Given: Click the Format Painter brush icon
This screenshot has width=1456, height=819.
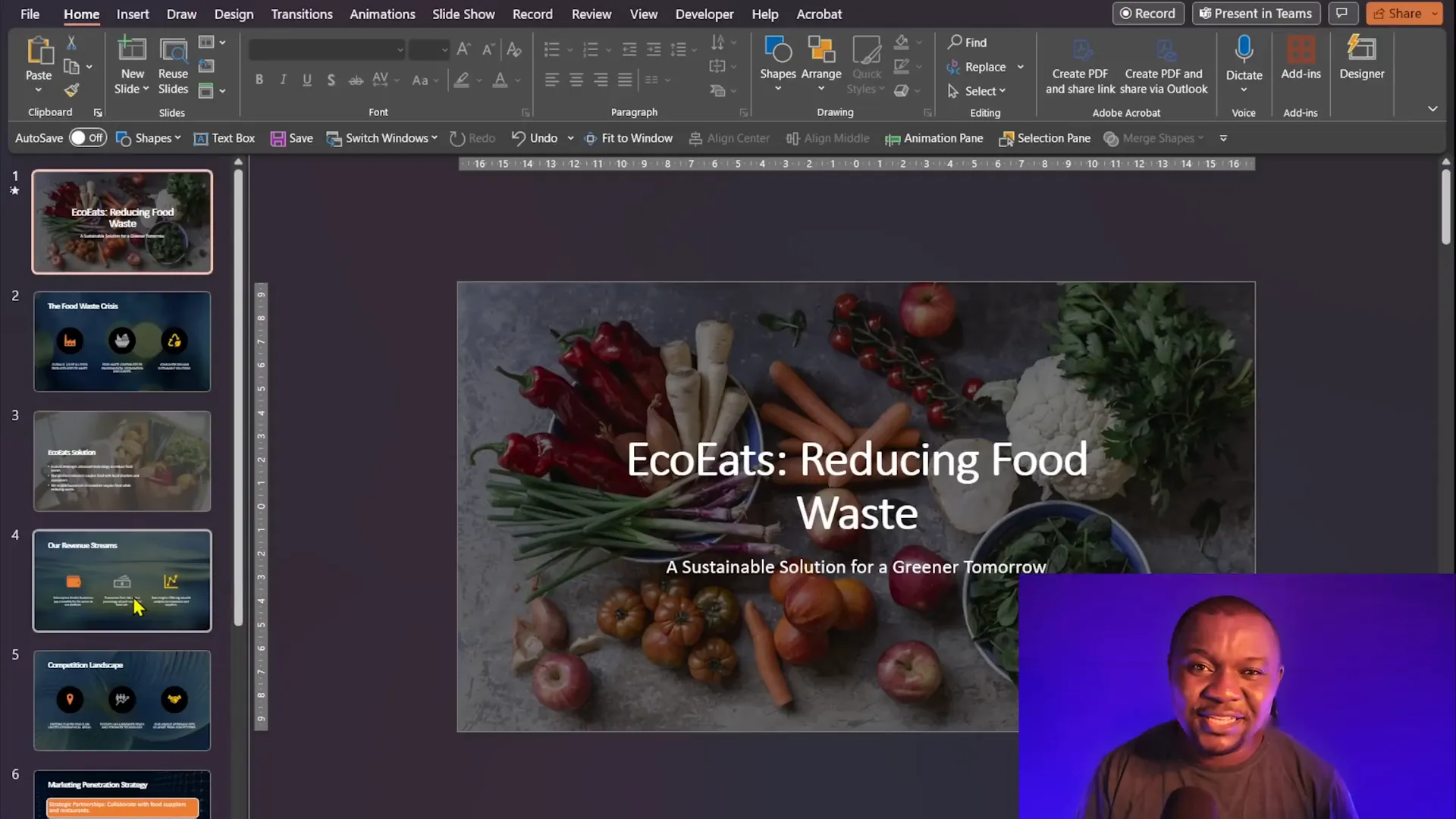Looking at the screenshot, I should [x=71, y=90].
